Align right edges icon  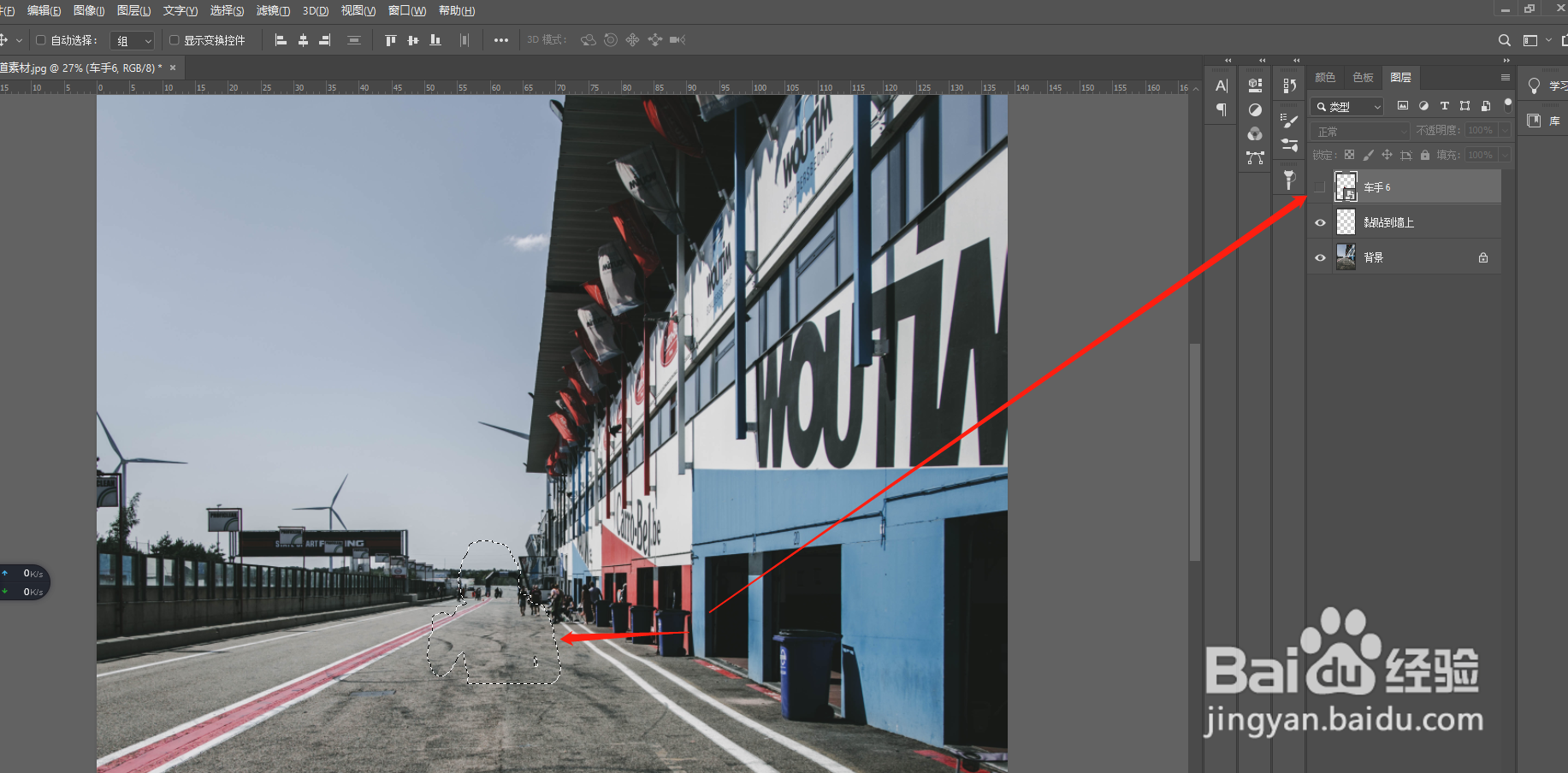click(325, 40)
